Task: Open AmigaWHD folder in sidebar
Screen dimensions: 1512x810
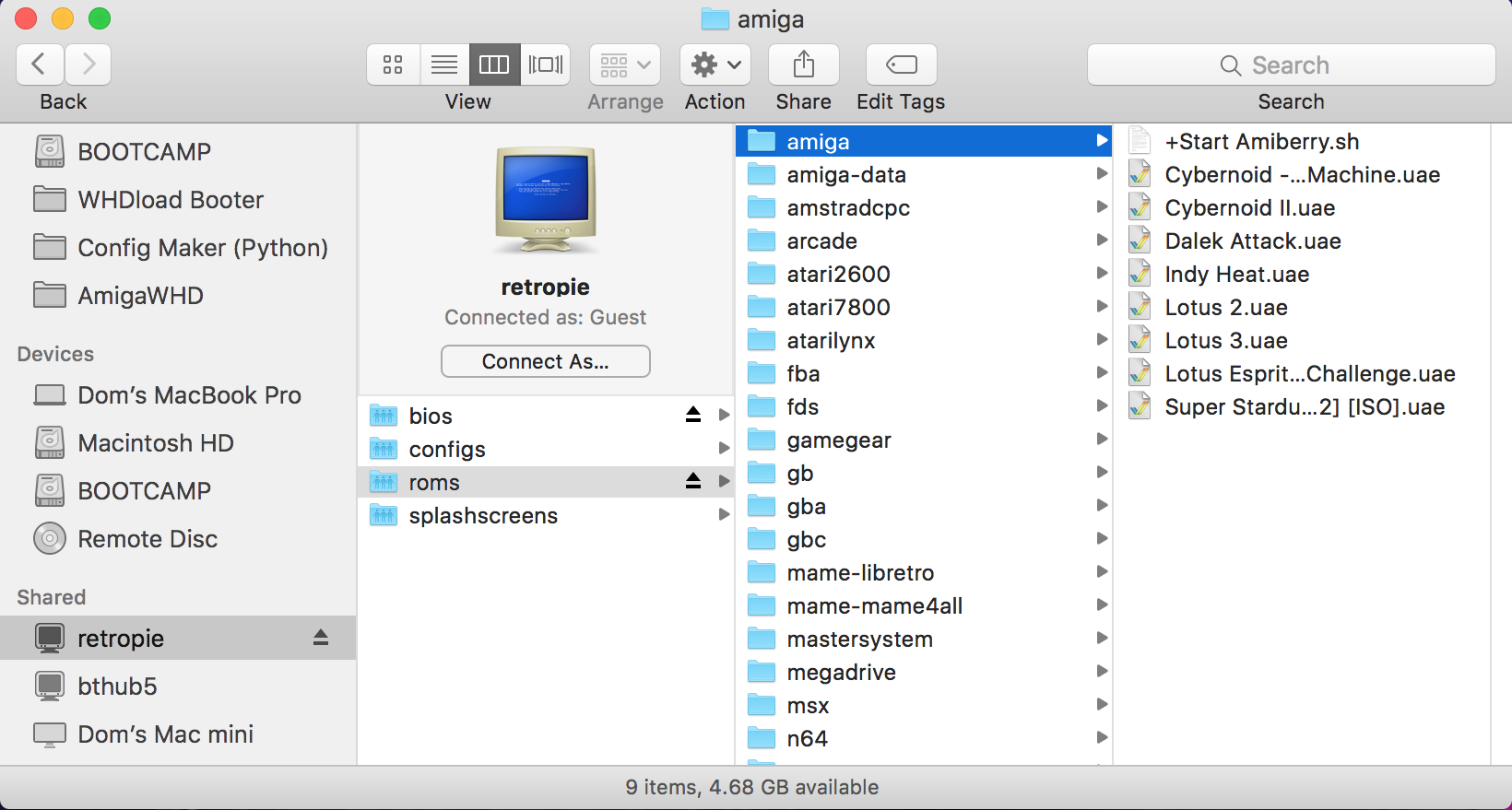Action: 178,295
